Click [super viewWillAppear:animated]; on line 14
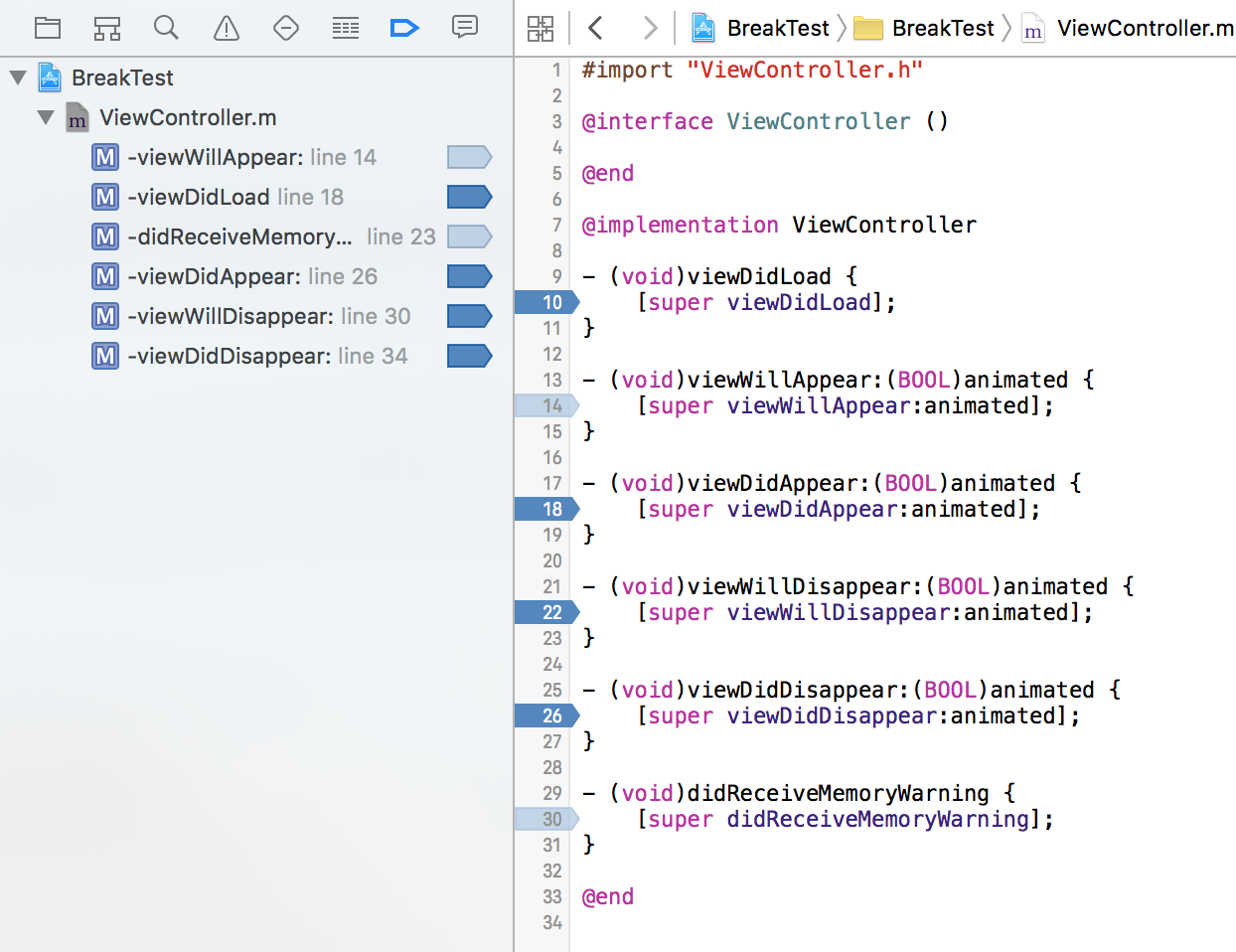1236x952 pixels. tap(846, 405)
